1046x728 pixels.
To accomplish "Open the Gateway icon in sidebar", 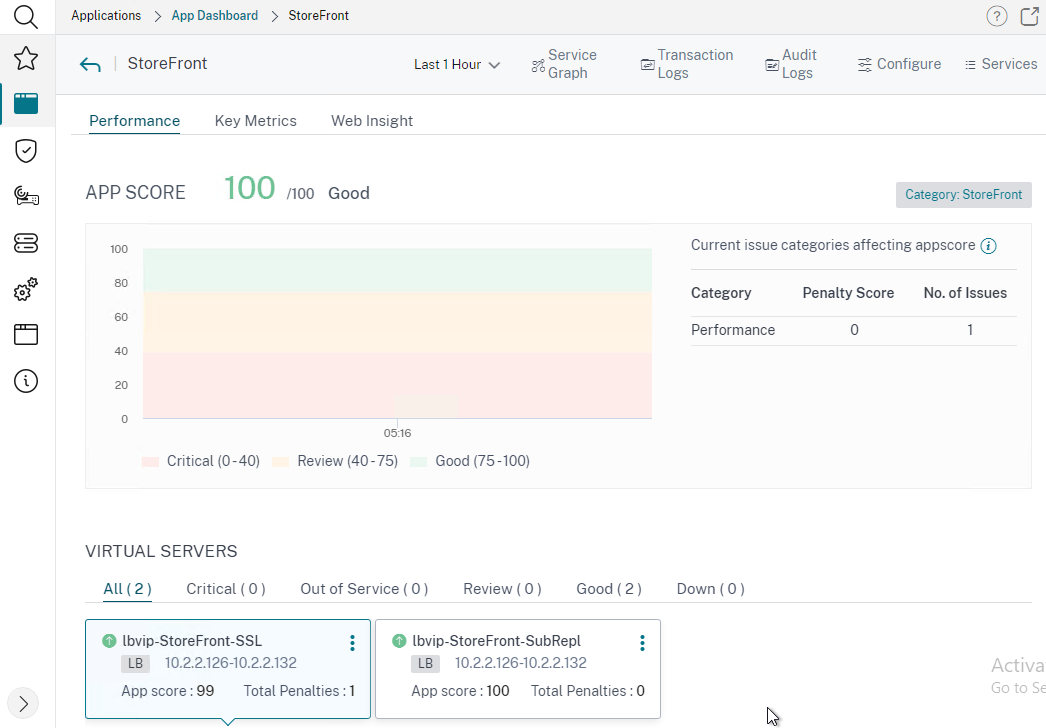I will click(26, 197).
